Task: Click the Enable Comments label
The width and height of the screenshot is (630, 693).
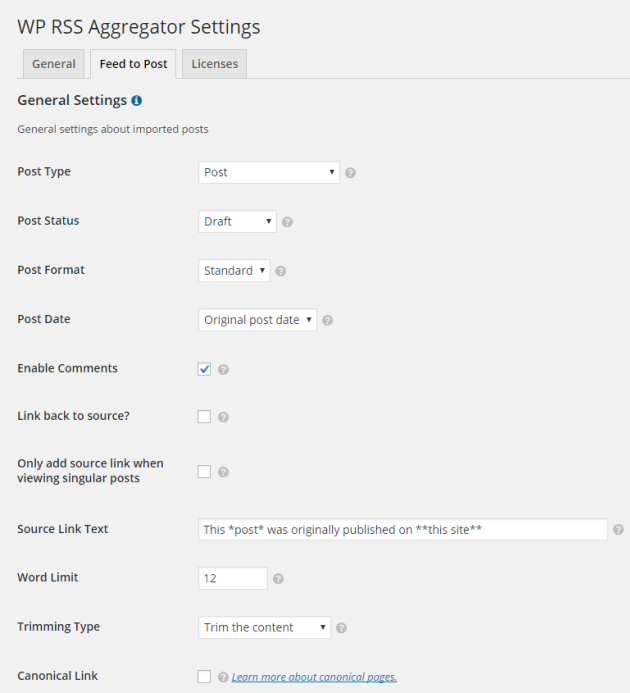Action: tap(67, 368)
